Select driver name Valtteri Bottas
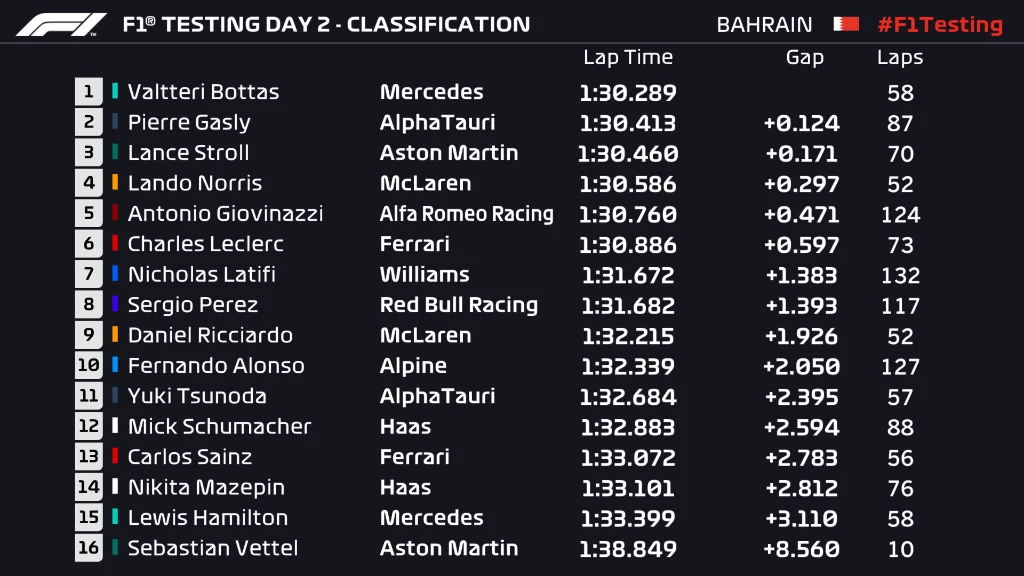The height and width of the screenshot is (576, 1024). [203, 92]
